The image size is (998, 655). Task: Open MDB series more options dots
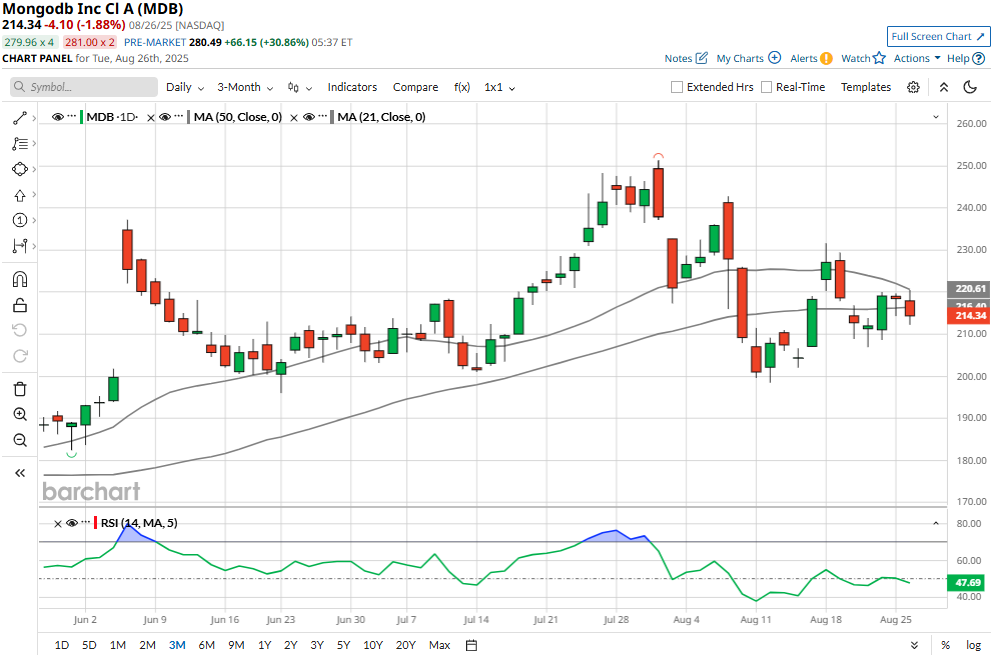point(71,116)
